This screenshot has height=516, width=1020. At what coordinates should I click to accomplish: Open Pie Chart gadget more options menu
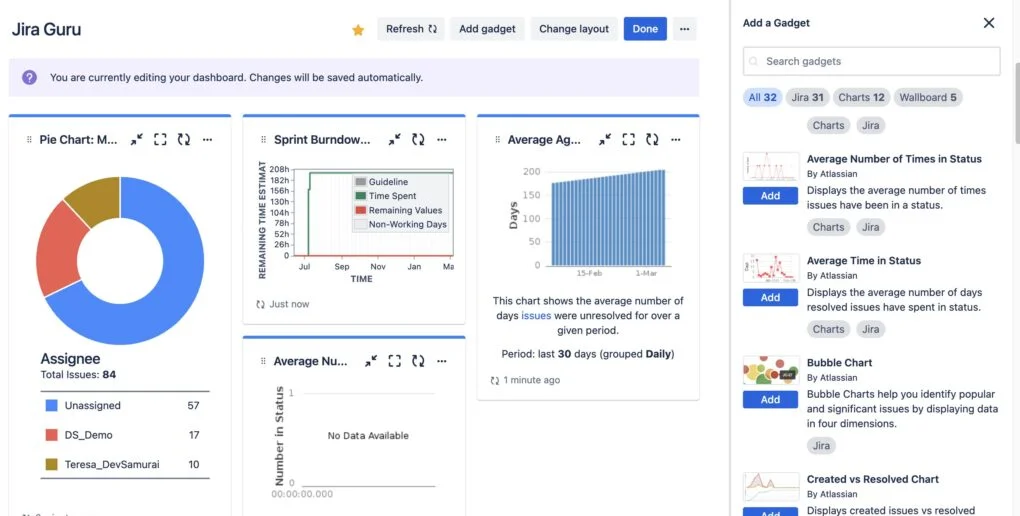pyautogui.click(x=207, y=140)
